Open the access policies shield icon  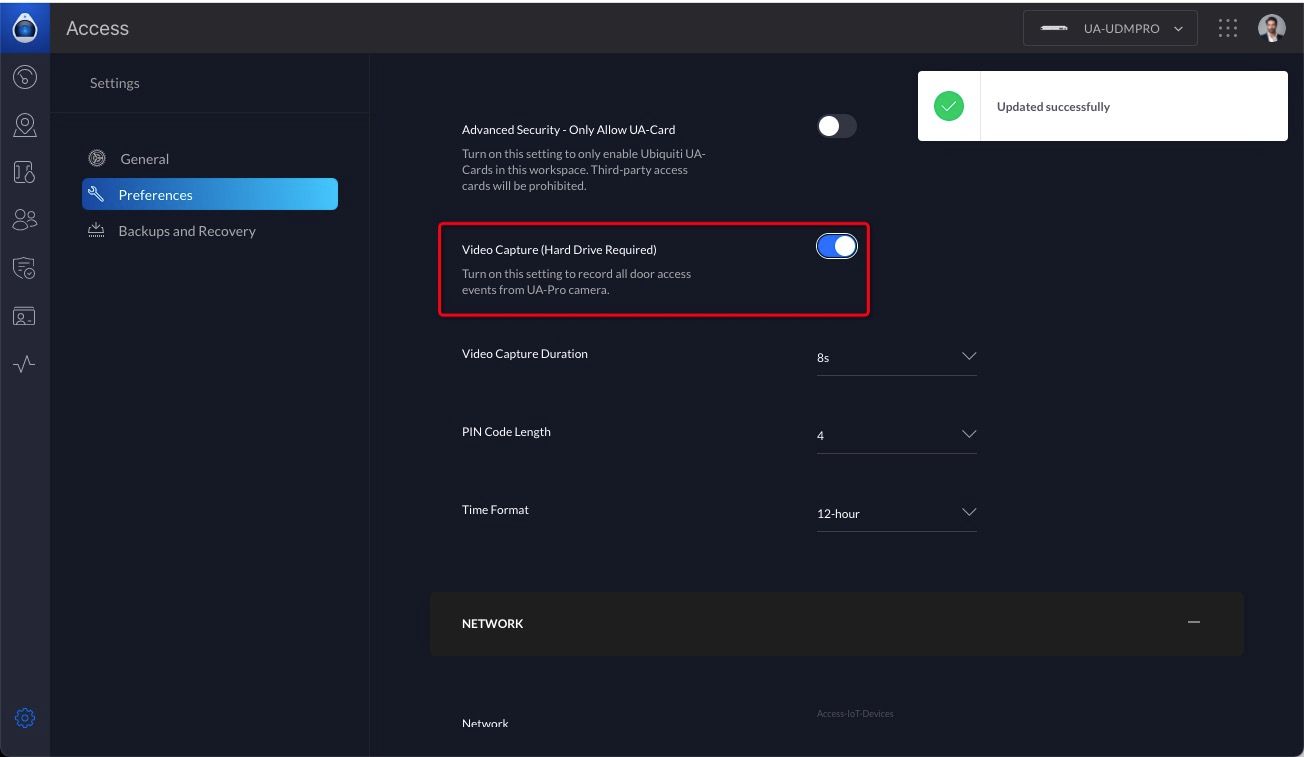25,268
